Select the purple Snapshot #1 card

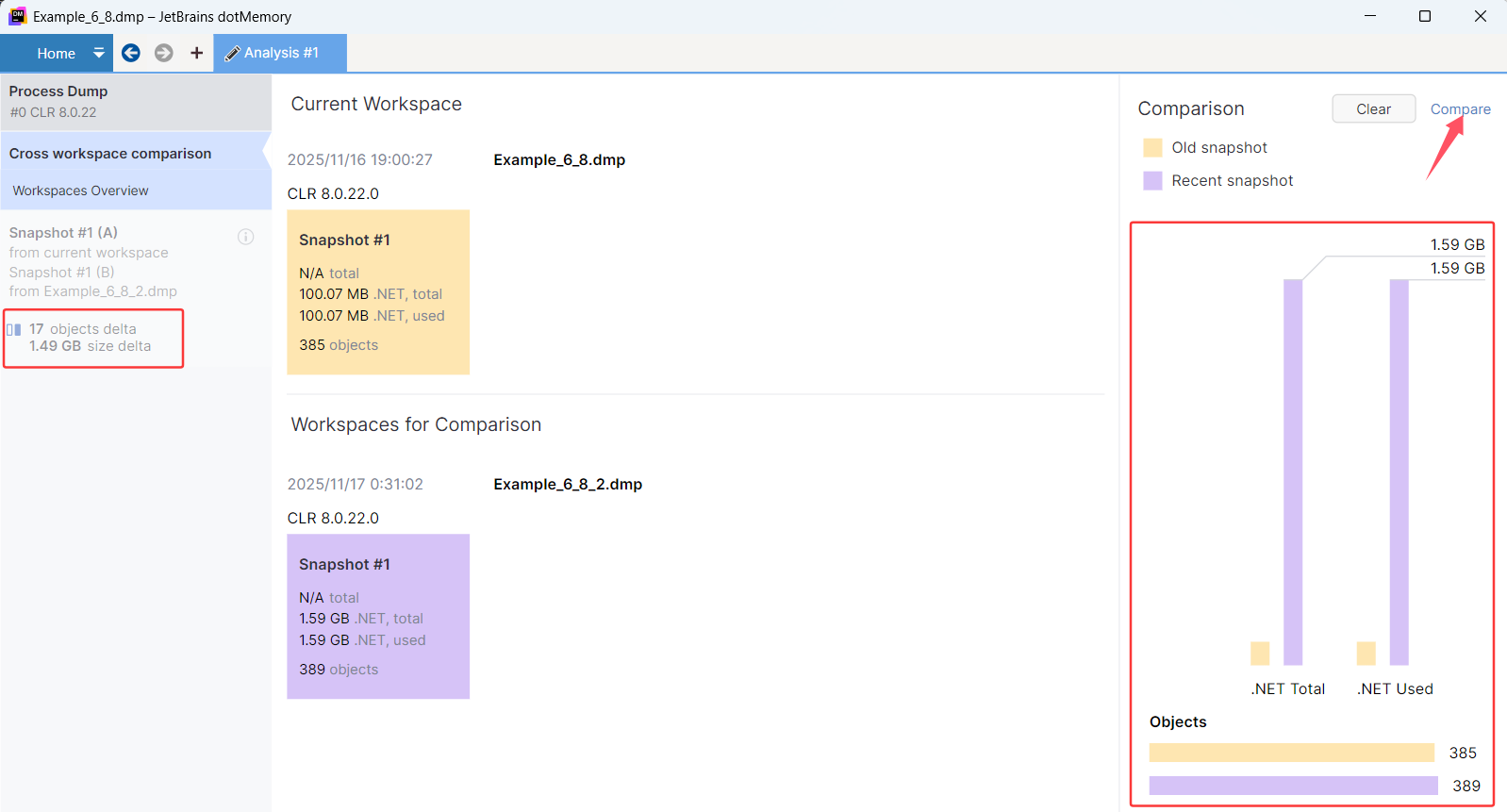(378, 617)
